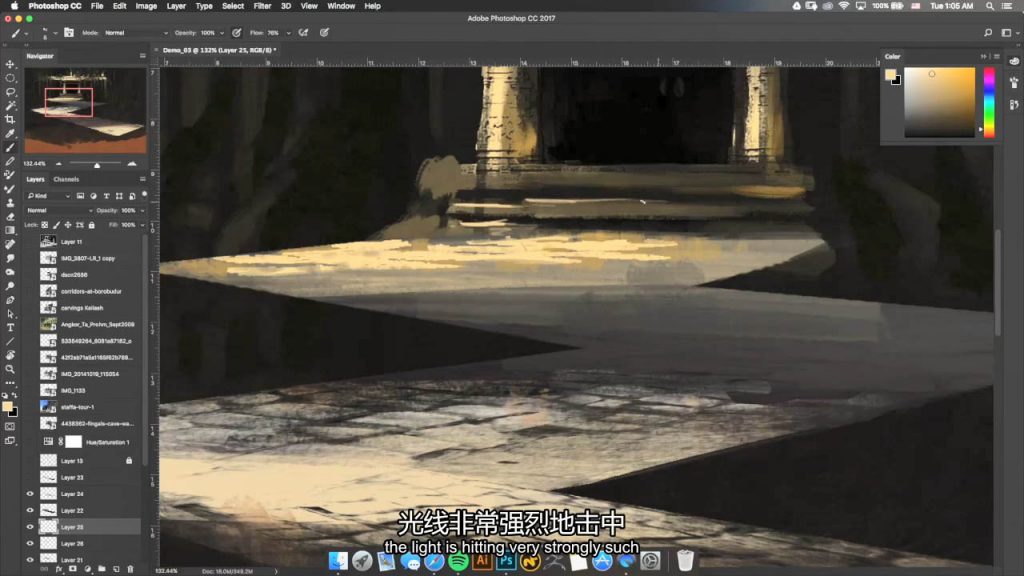
Task: Toggle pressure for size button
Action: [325, 33]
